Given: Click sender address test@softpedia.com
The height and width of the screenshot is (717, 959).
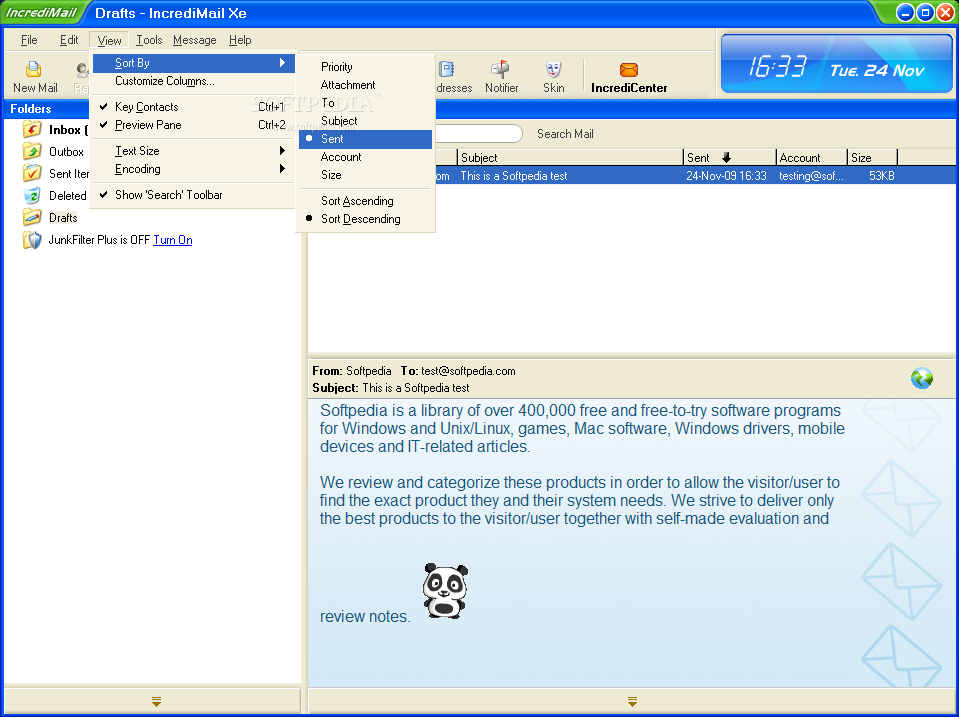Looking at the screenshot, I should click(468, 371).
